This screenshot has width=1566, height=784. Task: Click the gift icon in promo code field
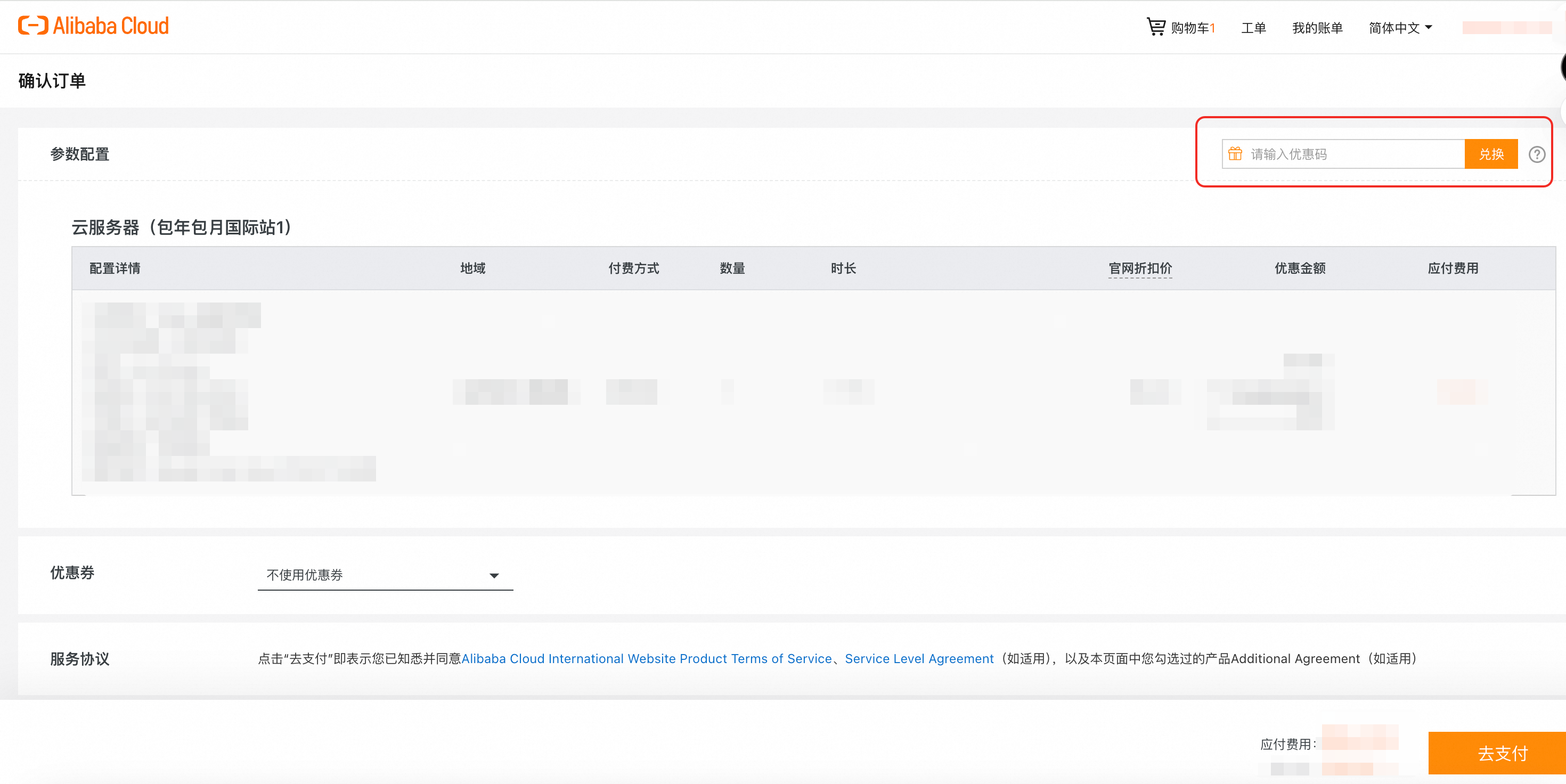pos(1235,154)
